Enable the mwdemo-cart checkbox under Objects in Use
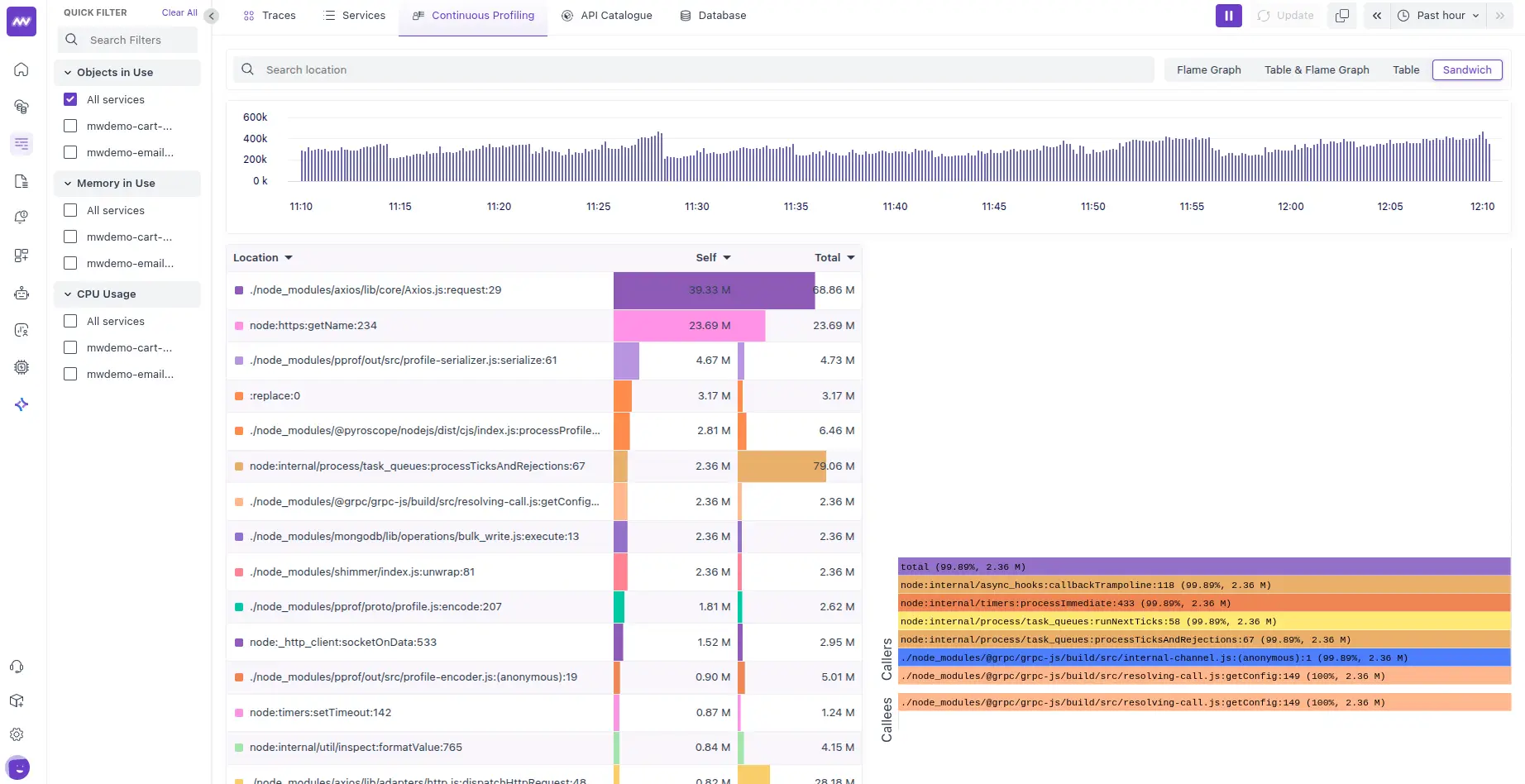The height and width of the screenshot is (784, 1525). tap(70, 126)
